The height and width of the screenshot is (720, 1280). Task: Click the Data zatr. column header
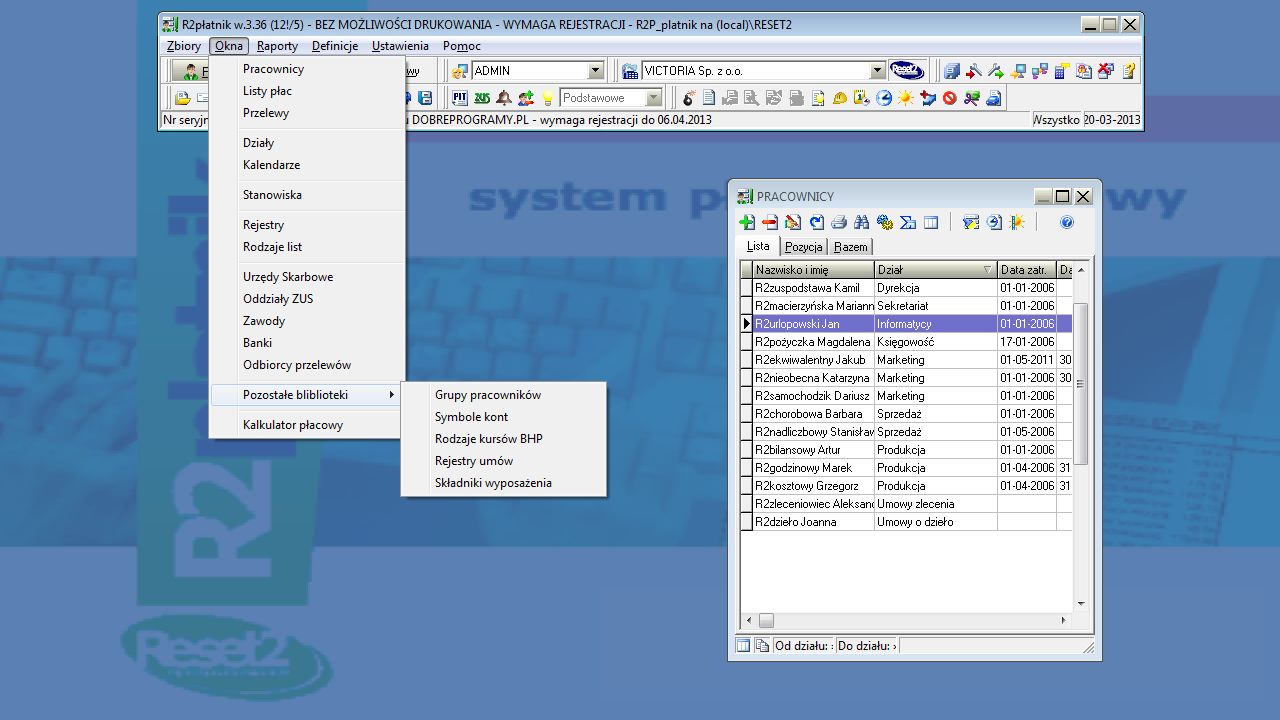coord(1027,270)
